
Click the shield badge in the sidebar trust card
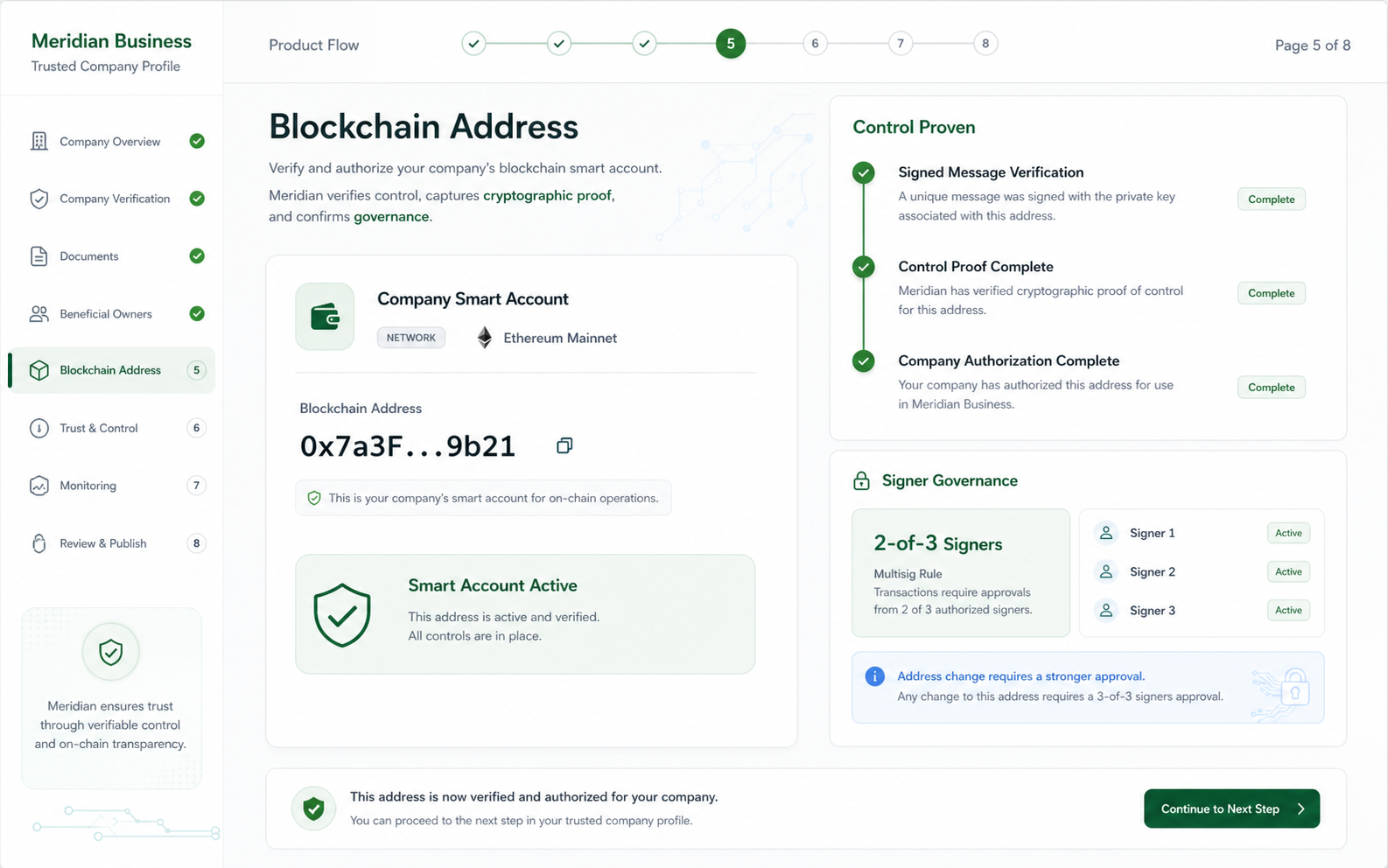tap(111, 652)
